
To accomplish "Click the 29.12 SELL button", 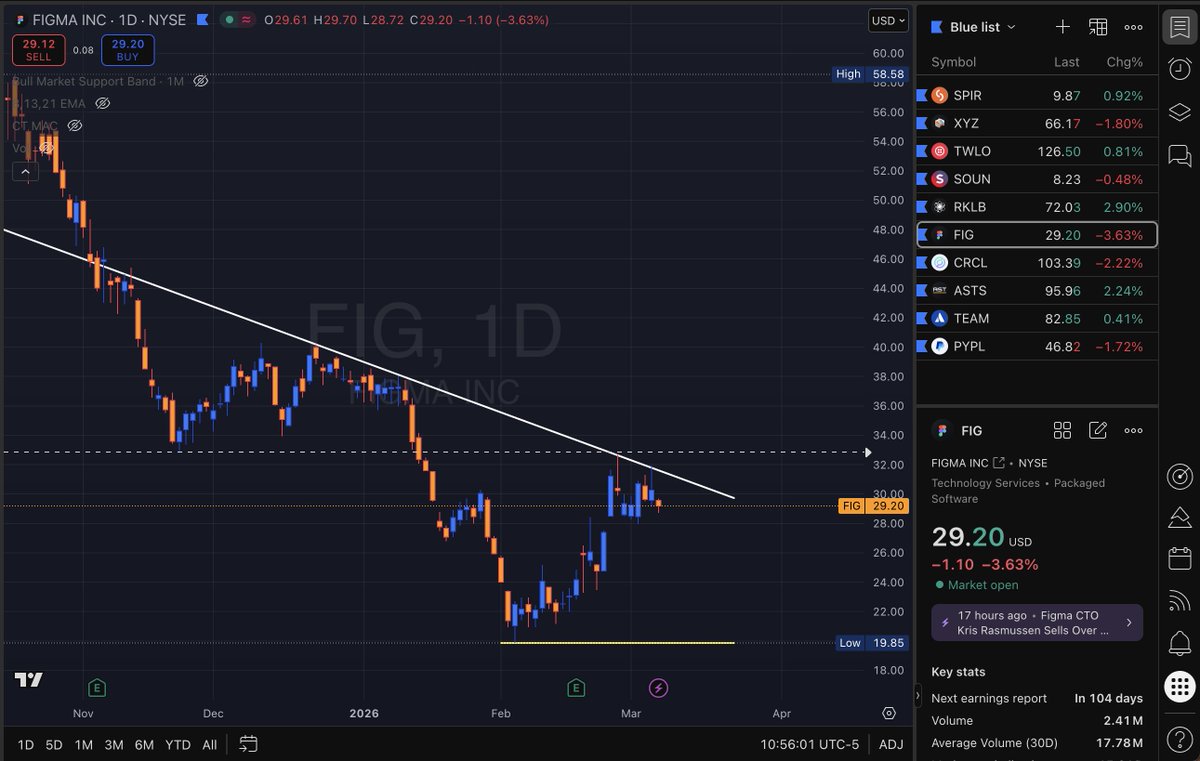I will click(x=39, y=50).
